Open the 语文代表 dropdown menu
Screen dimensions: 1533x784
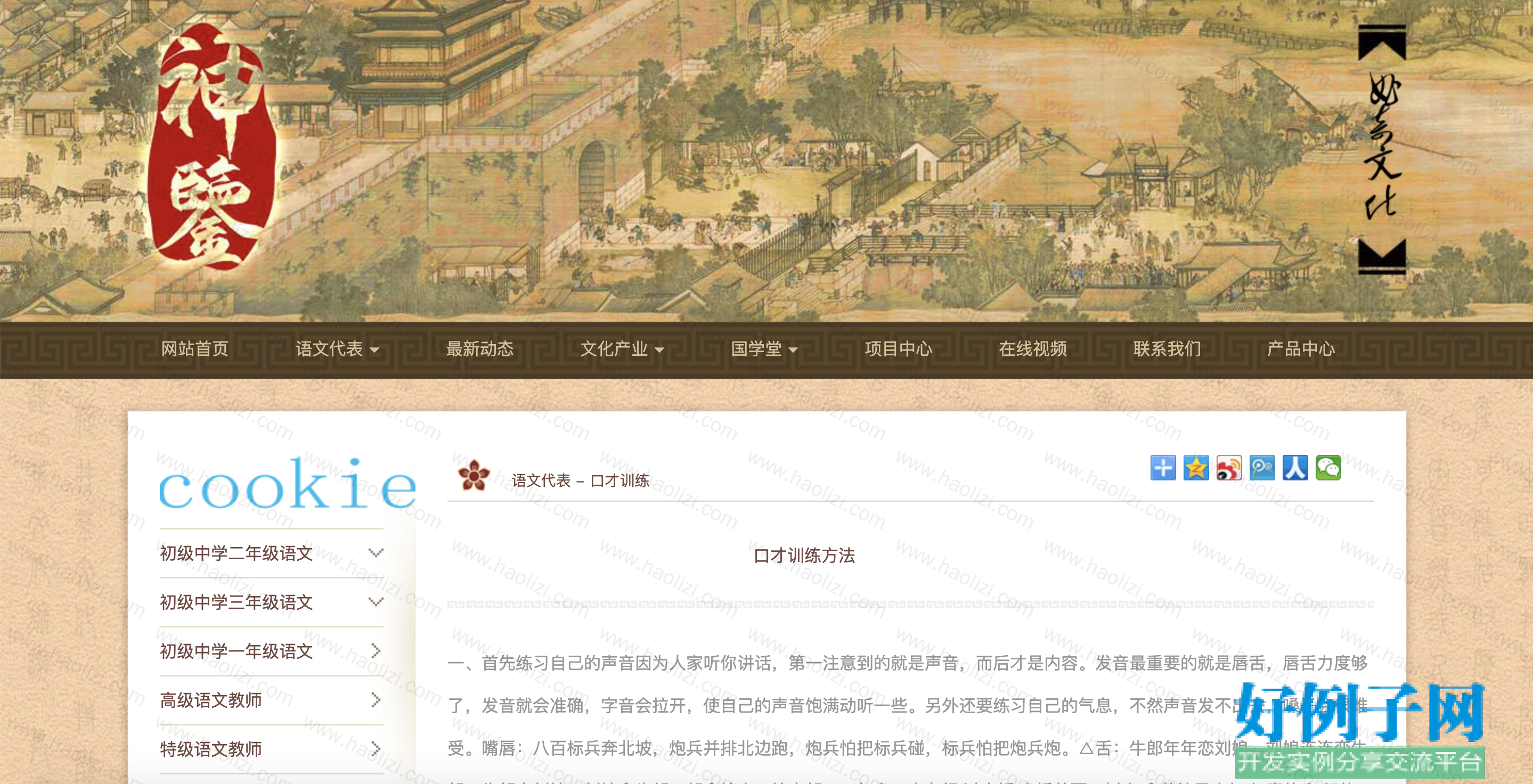[x=337, y=348]
